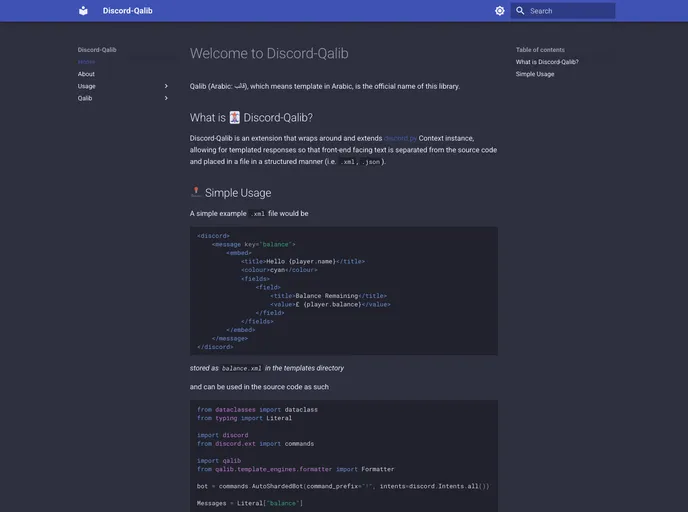The height and width of the screenshot is (512, 688).
Task: Expand the Usage section chevron
Action: [x=166, y=86]
